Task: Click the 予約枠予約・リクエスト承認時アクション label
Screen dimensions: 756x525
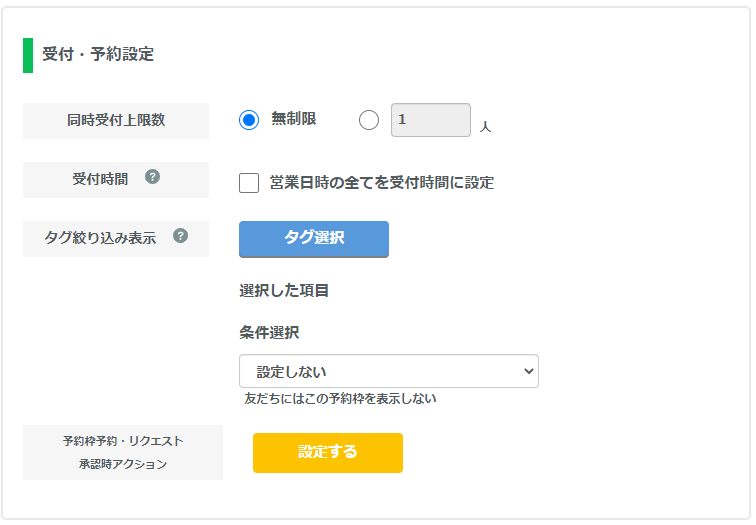Action: (x=123, y=453)
